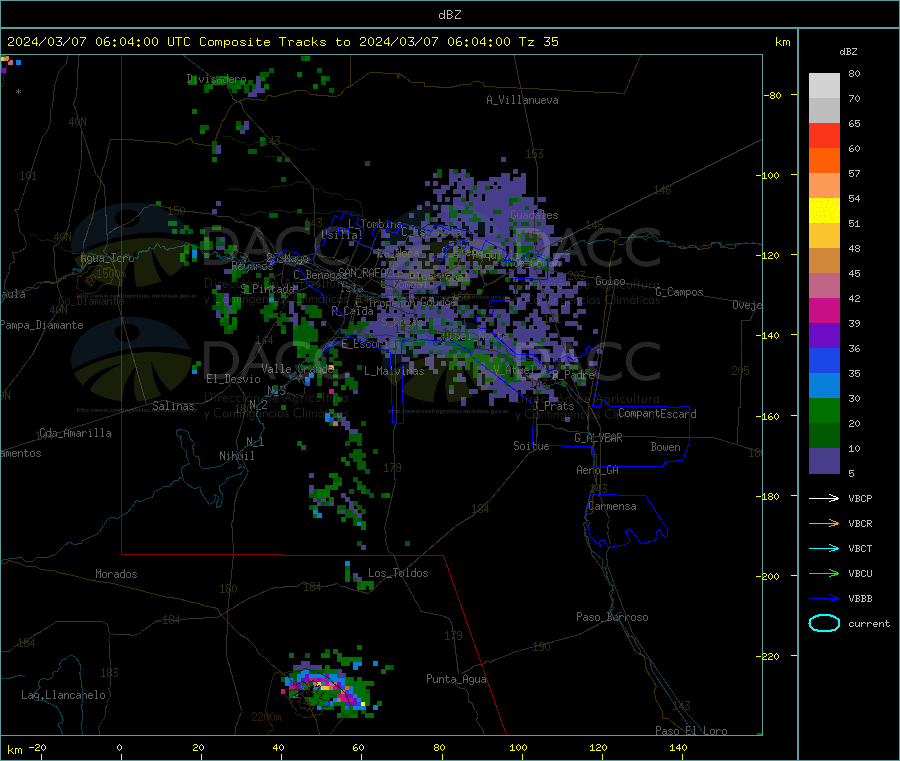Image resolution: width=900 pixels, height=761 pixels.
Task: Click the Soitue map label
Action: (x=531, y=446)
